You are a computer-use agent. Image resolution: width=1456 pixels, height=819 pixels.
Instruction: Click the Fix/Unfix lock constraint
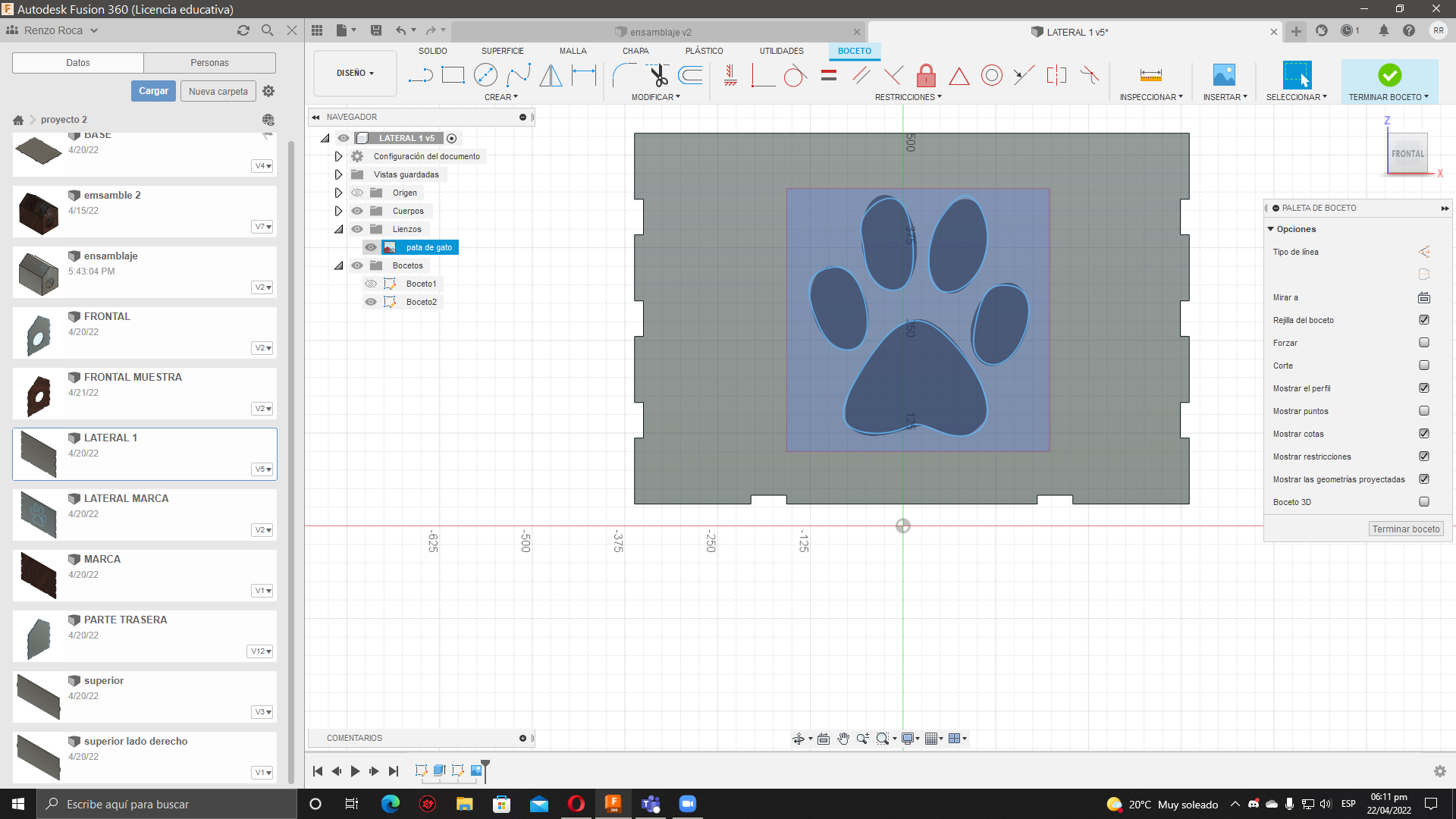pyautogui.click(x=926, y=75)
